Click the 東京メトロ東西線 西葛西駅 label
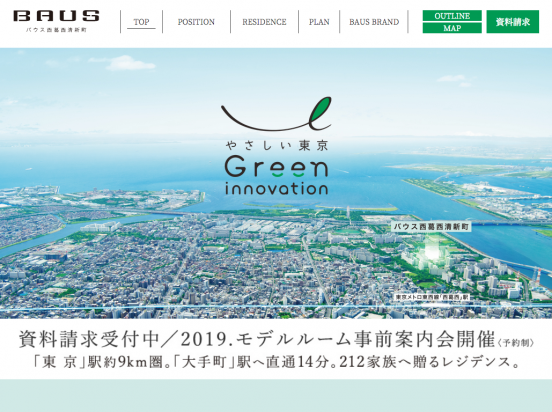Viewport: 552px width, 412px height. (432, 297)
